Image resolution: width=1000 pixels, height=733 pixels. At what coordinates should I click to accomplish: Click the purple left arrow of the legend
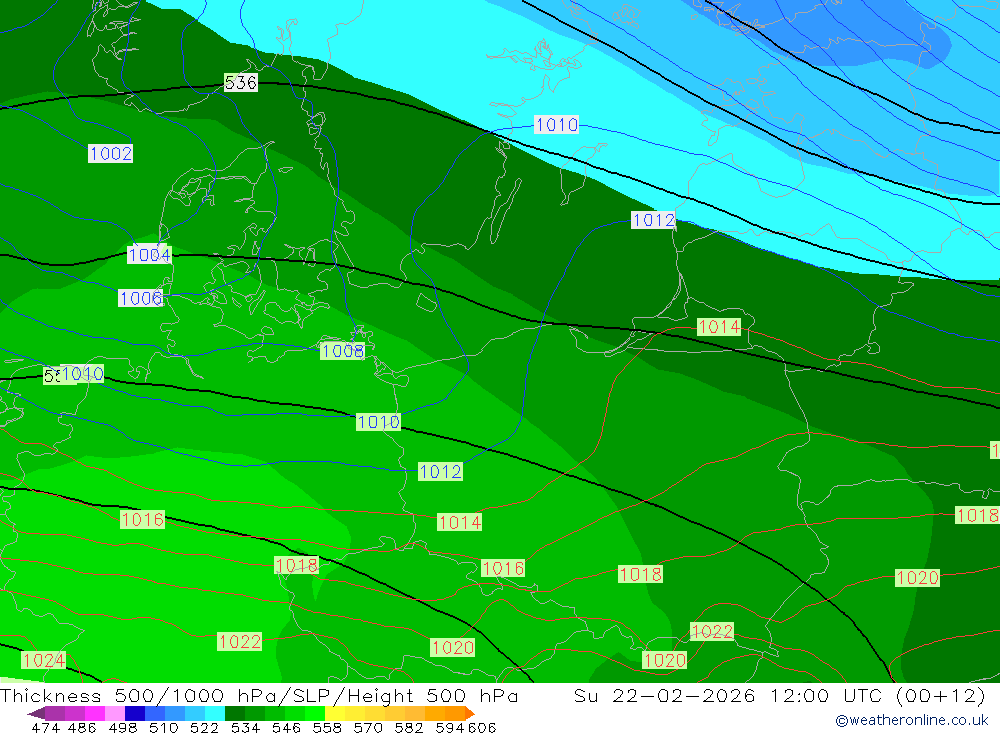(36, 713)
